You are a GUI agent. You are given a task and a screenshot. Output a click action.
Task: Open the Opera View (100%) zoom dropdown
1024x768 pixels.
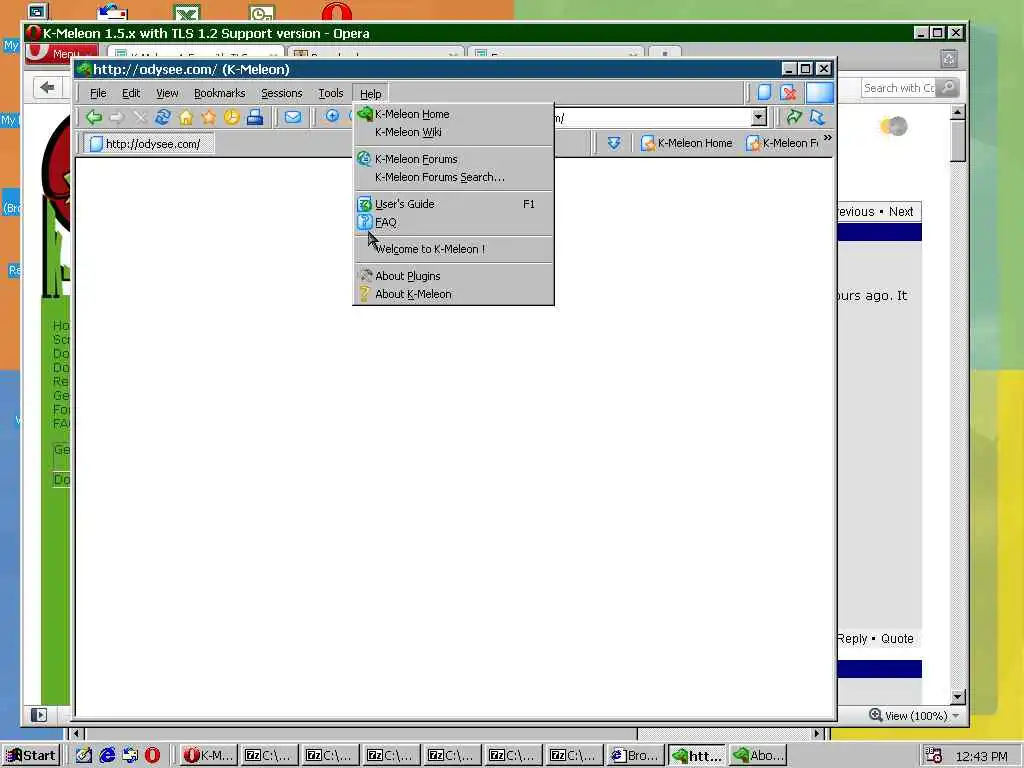(x=956, y=716)
